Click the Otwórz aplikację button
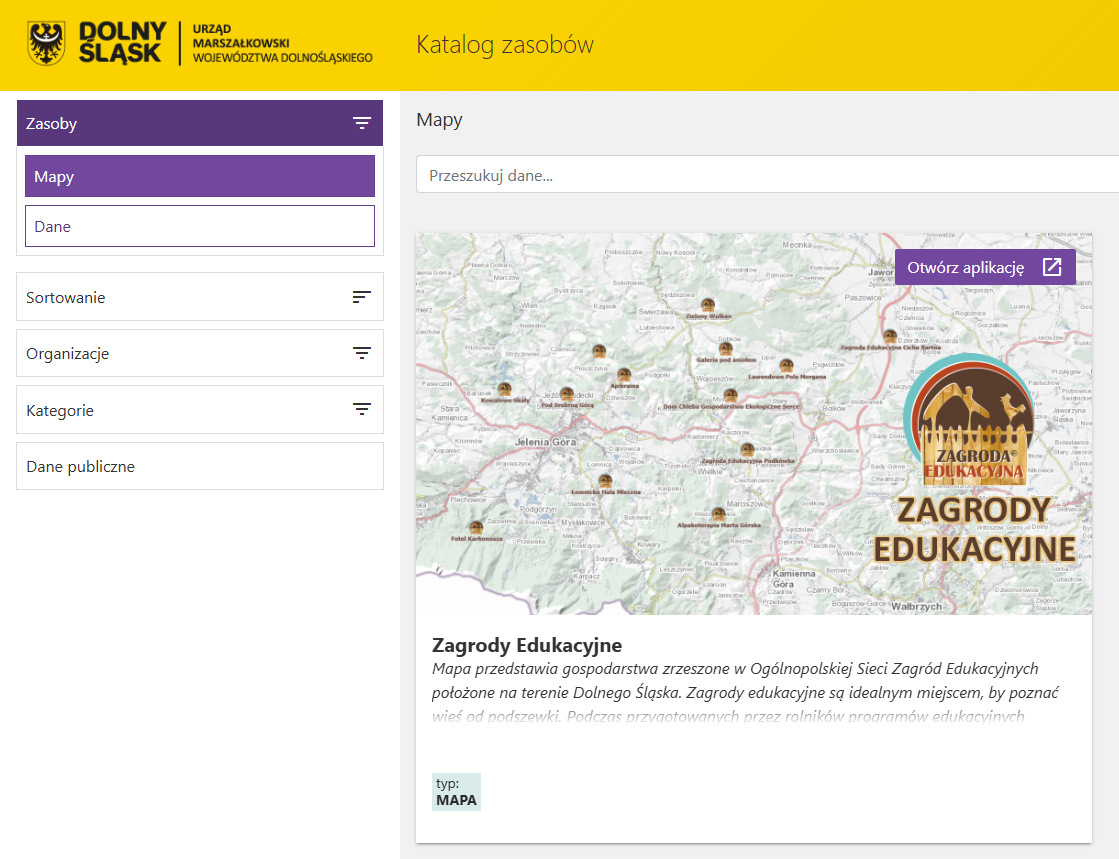 coord(985,268)
